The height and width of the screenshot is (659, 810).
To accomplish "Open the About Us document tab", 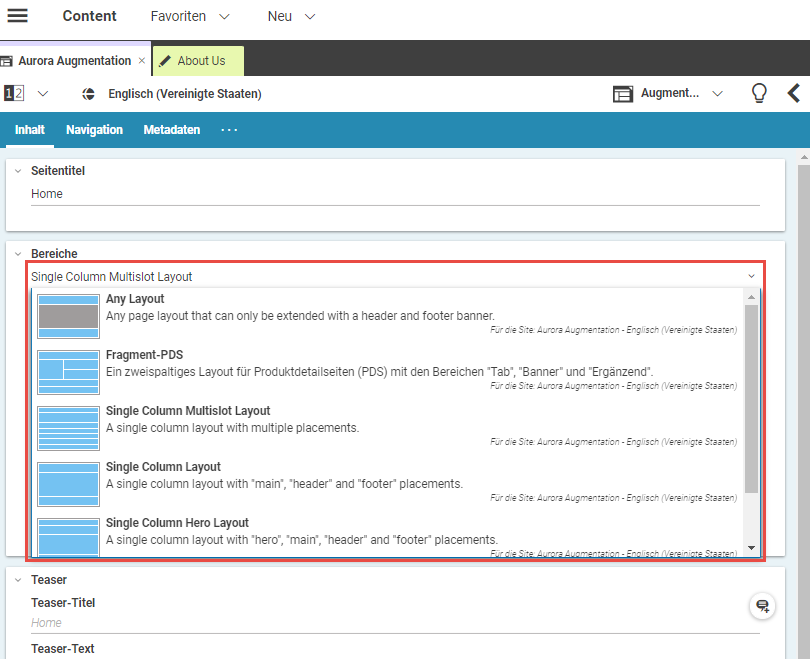I will (199, 61).
